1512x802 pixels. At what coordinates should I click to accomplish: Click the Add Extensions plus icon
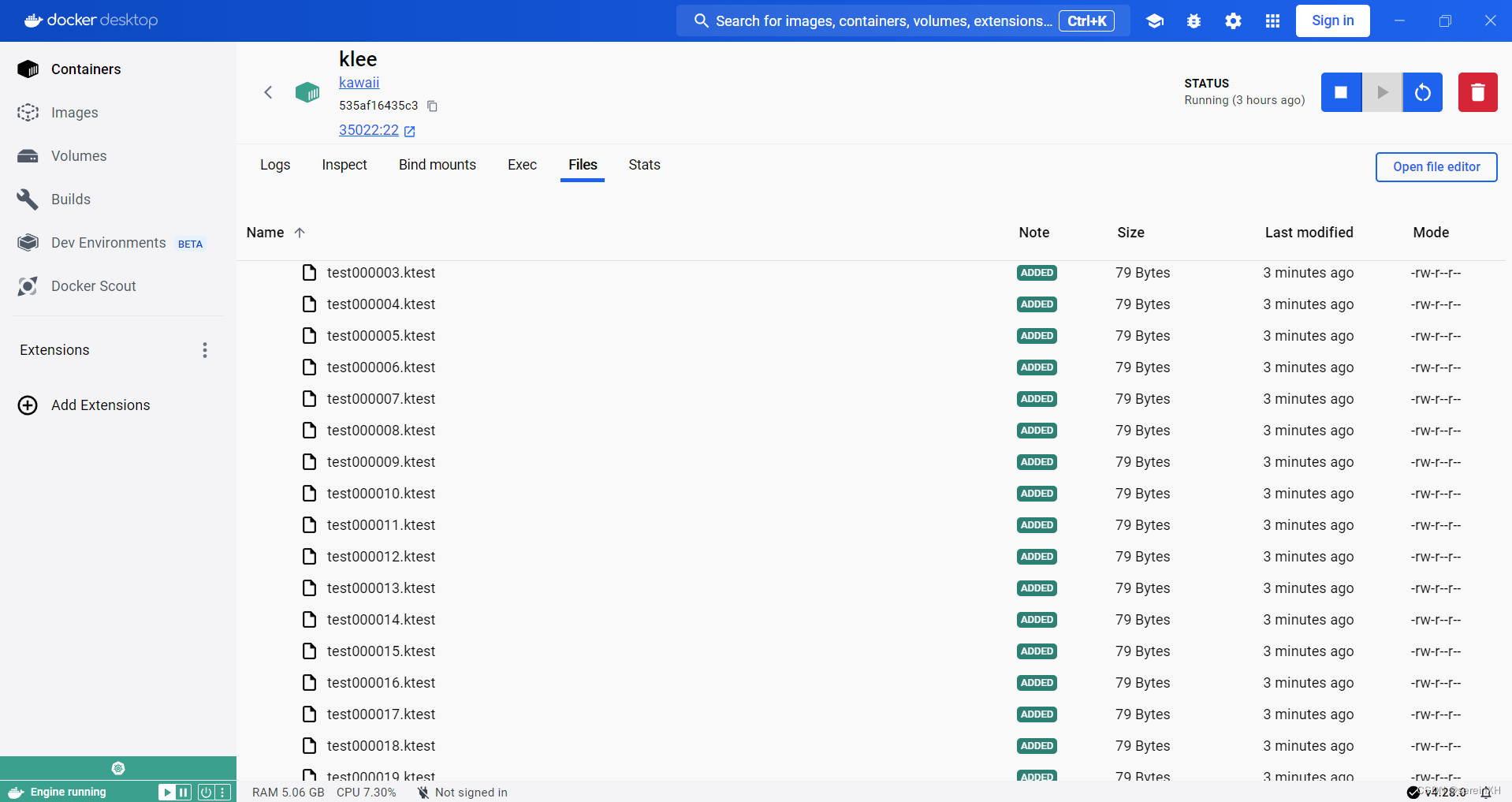(x=28, y=405)
